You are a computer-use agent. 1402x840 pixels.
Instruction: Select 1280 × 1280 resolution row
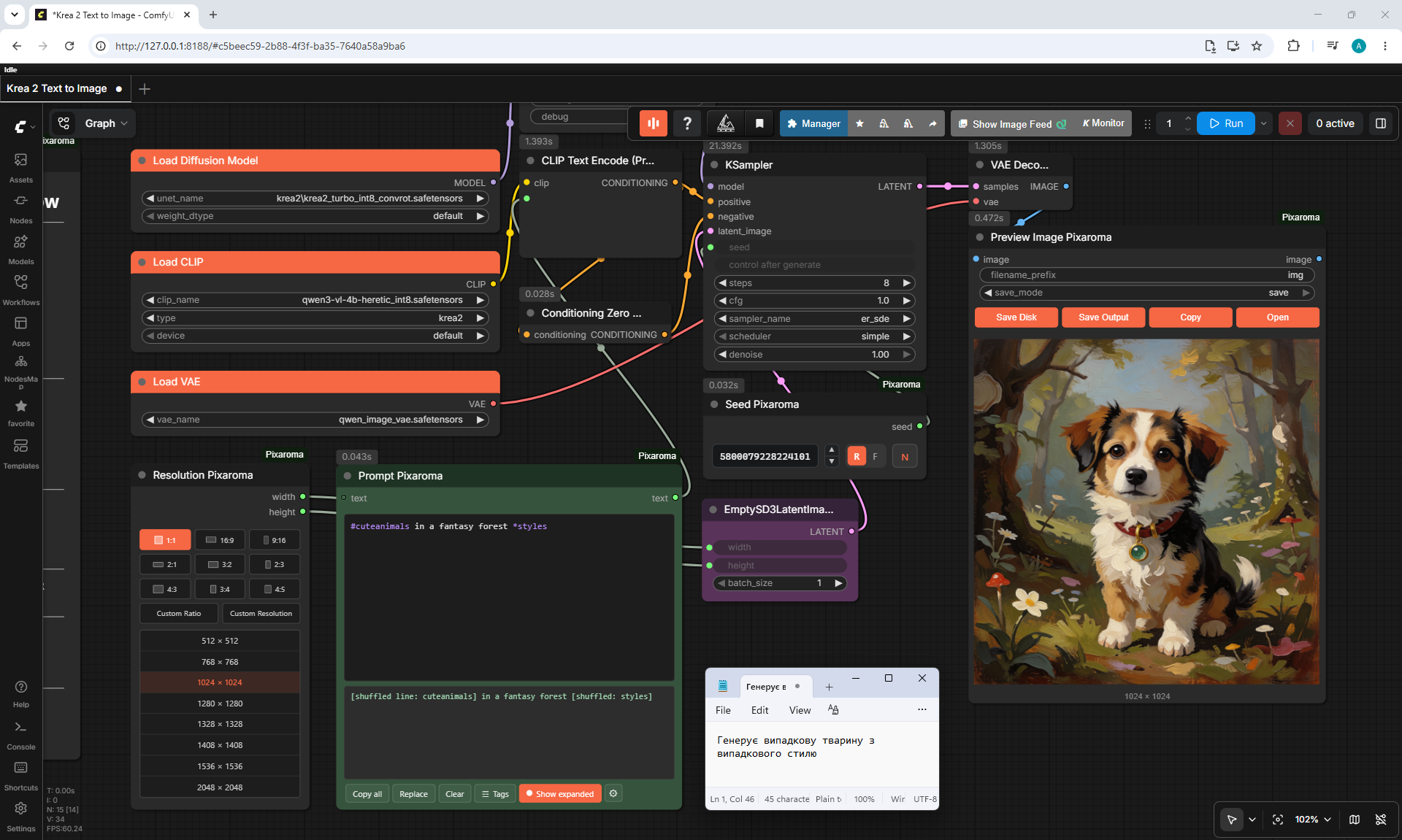pyautogui.click(x=220, y=704)
